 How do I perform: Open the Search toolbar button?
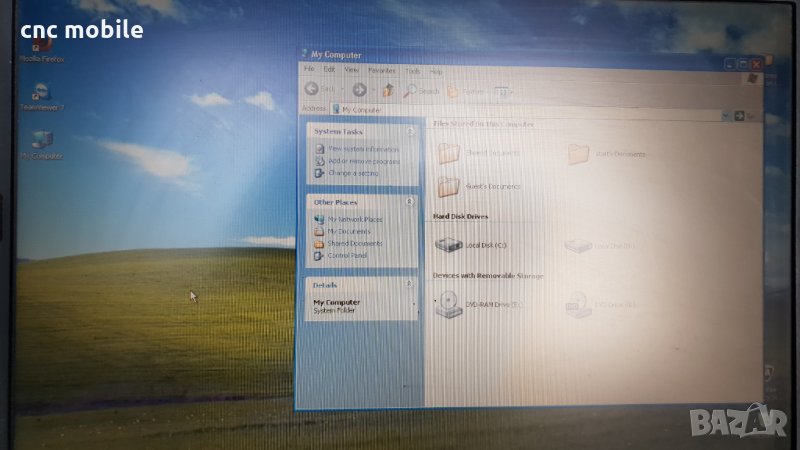pyautogui.click(x=422, y=91)
